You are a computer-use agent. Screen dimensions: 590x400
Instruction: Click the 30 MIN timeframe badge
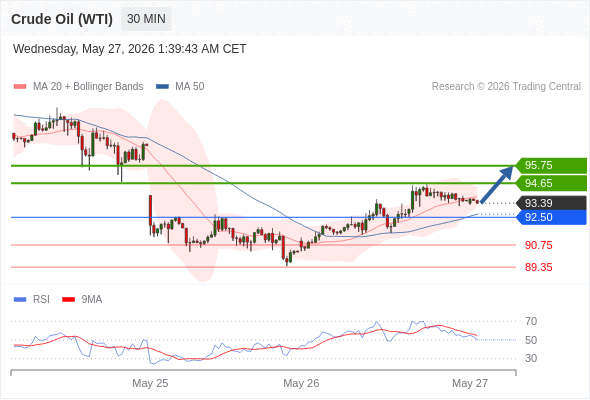(x=146, y=19)
